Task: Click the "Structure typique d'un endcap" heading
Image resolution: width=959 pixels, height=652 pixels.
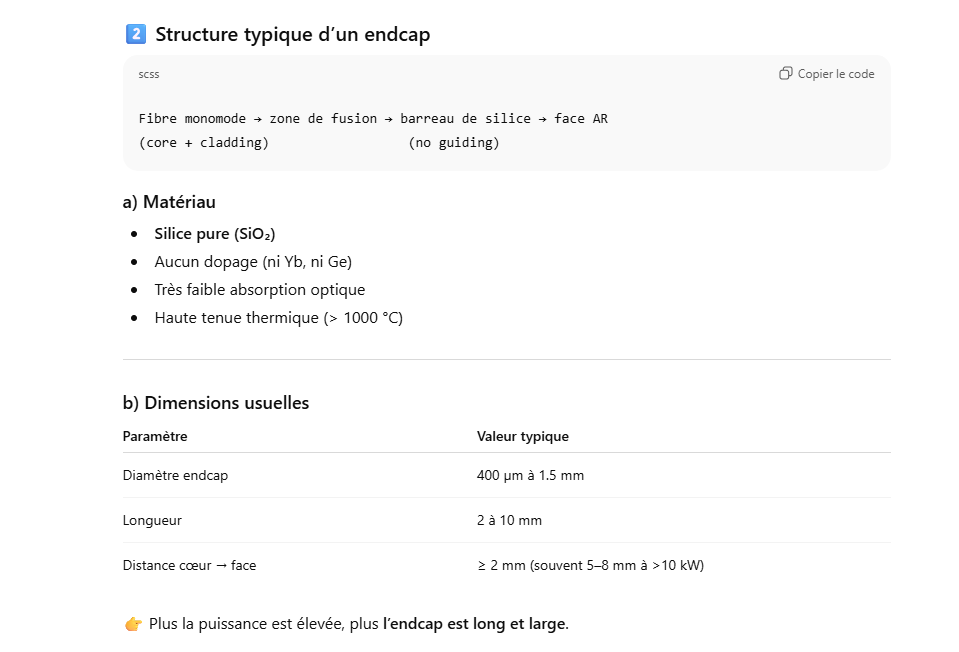Action: [x=293, y=34]
